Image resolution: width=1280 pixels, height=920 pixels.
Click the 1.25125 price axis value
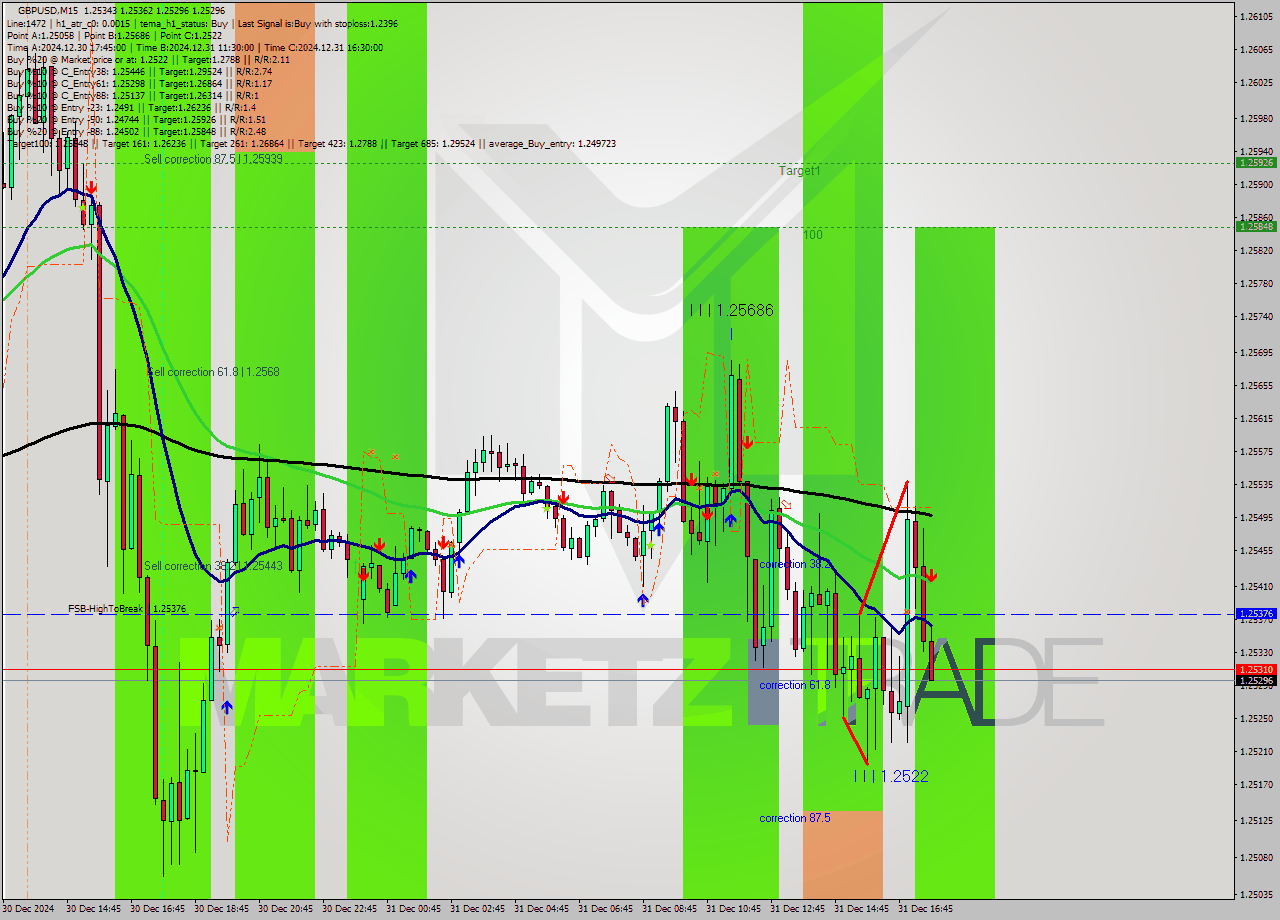pyautogui.click(x=1256, y=820)
